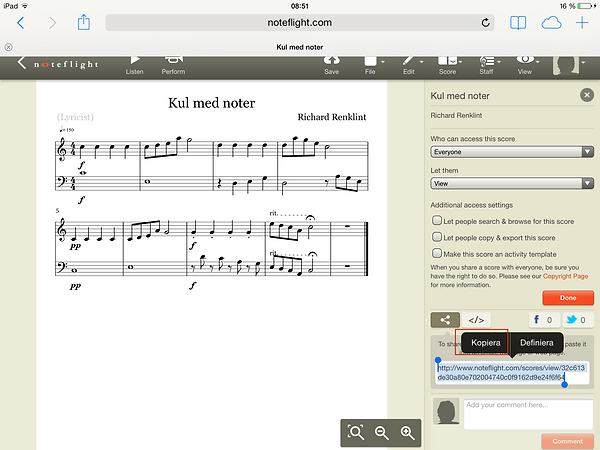Click the zoom out magnifier icon
Image resolution: width=600 pixels, height=450 pixels.
click(x=382, y=433)
